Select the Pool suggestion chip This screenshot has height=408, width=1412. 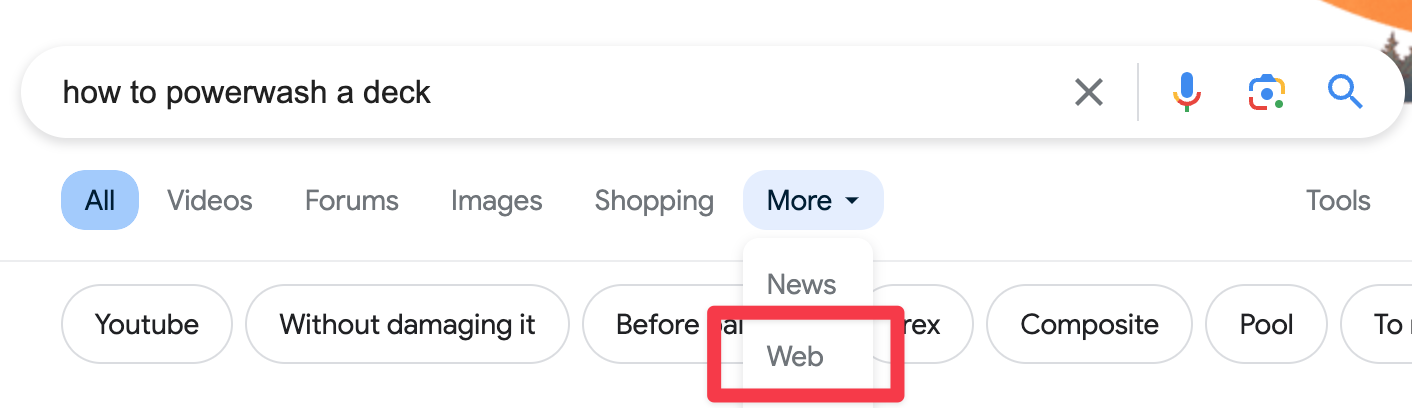[1266, 325]
